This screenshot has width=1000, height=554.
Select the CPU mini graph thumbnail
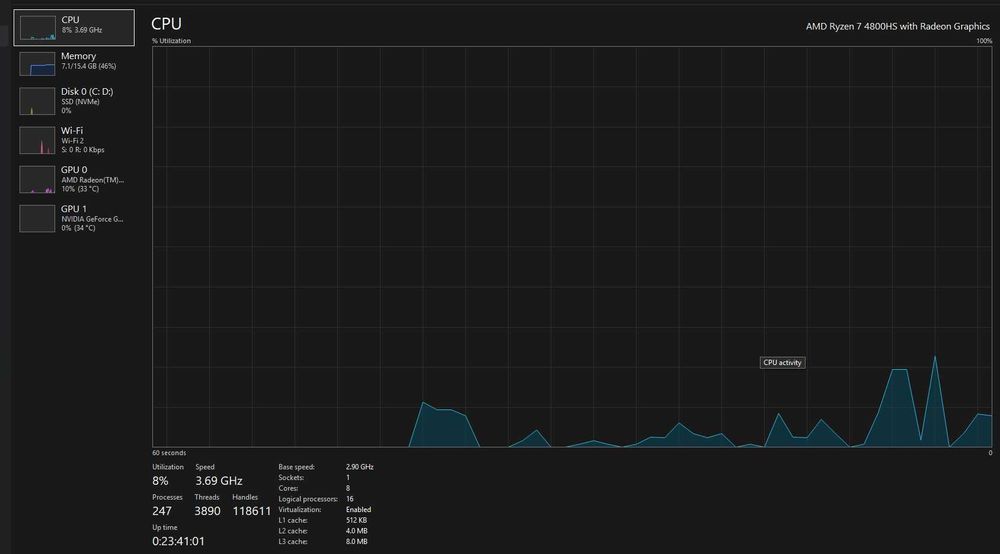37,27
